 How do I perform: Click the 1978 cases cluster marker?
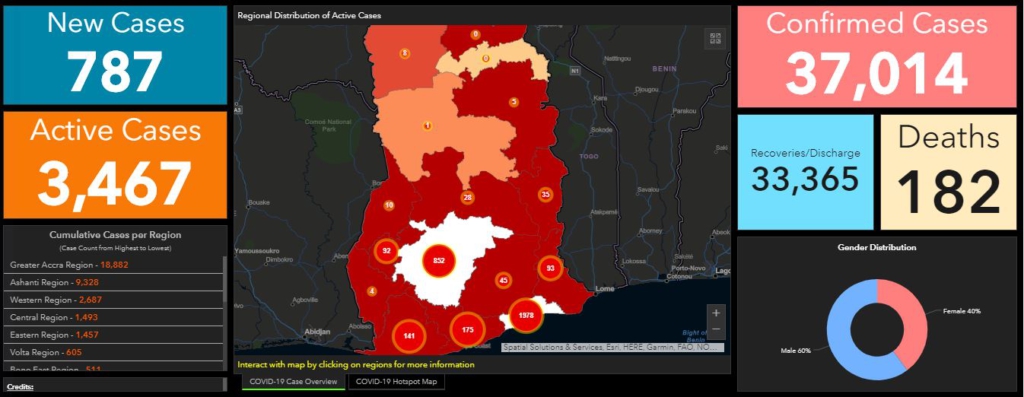click(x=526, y=315)
